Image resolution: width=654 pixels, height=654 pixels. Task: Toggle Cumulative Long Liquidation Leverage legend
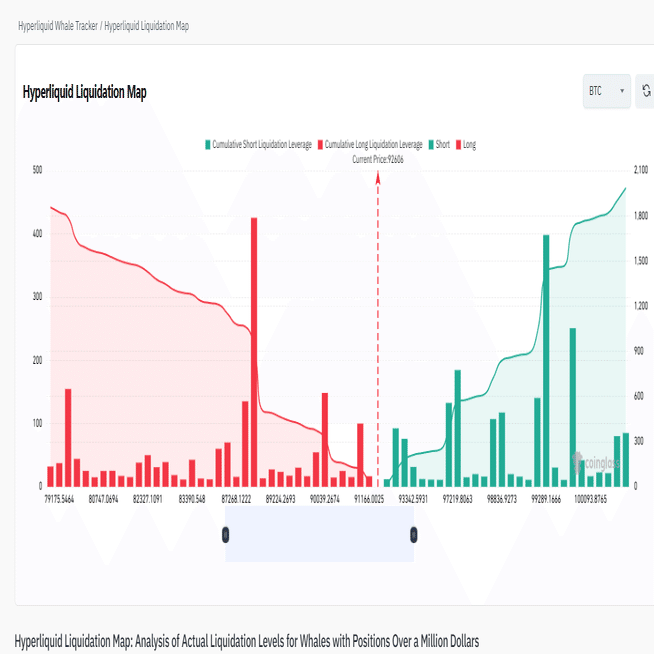[371, 145]
